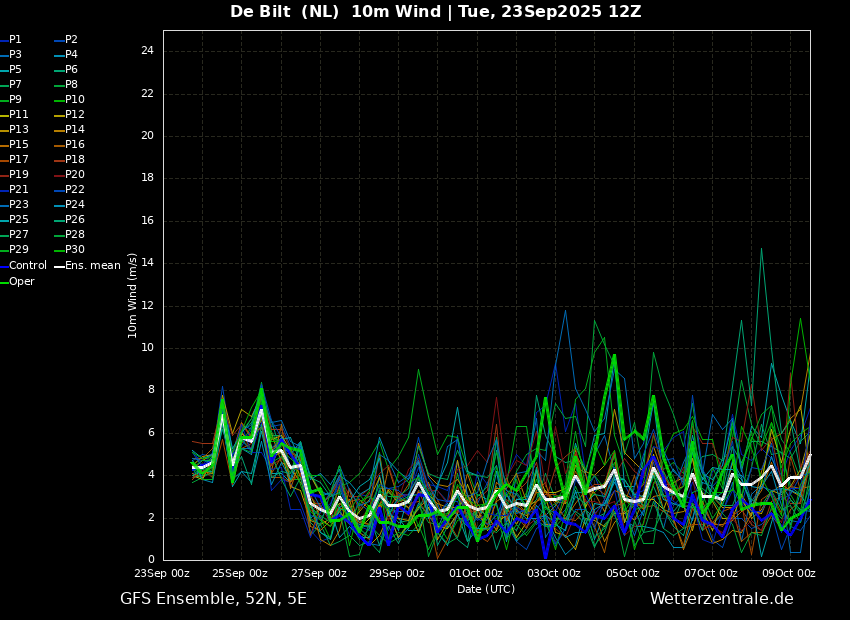Viewport: 850px width, 620px height.
Task: Select the P30 legend entry
Action: [74, 250]
